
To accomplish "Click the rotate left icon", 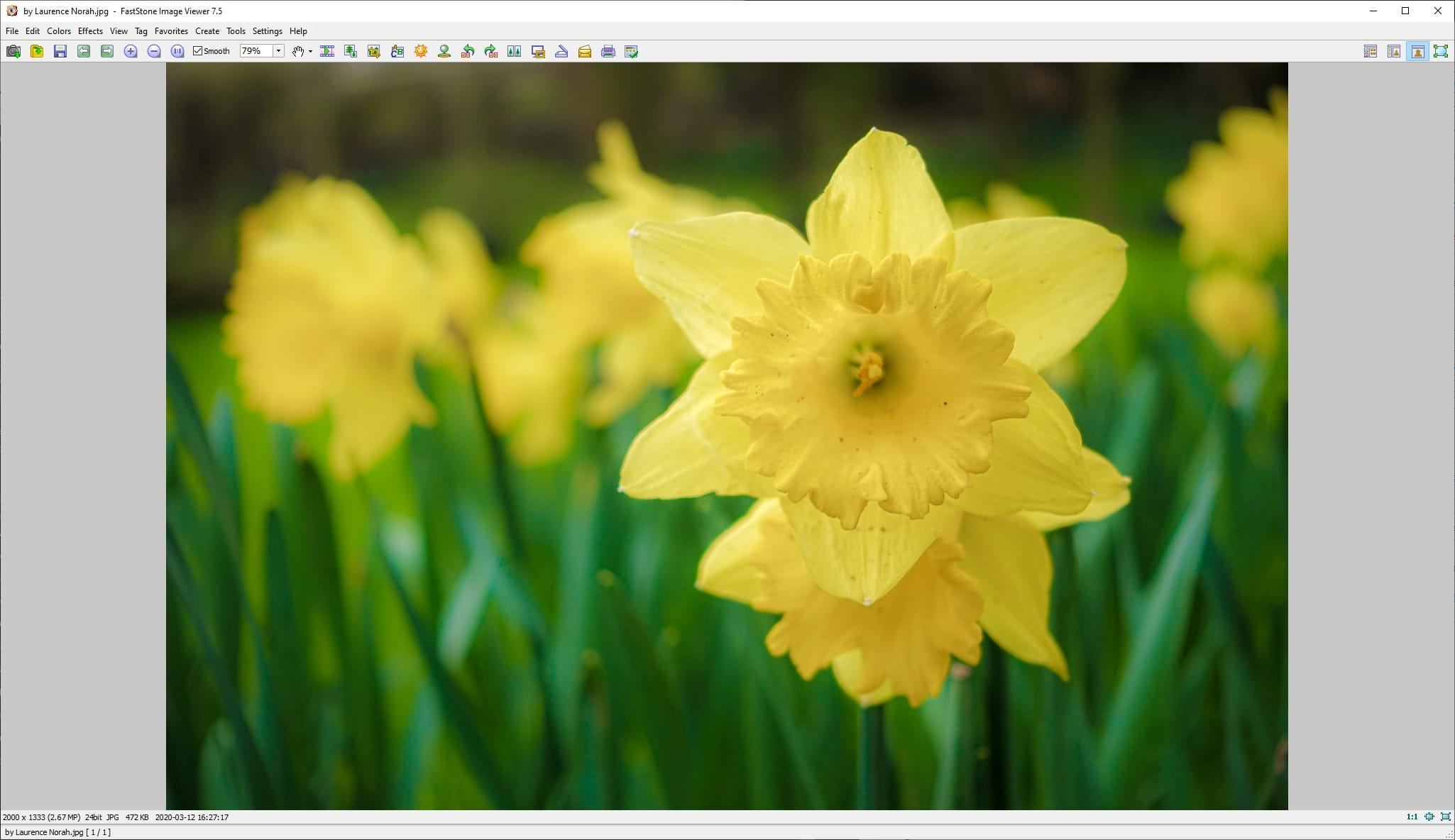I will click(468, 51).
